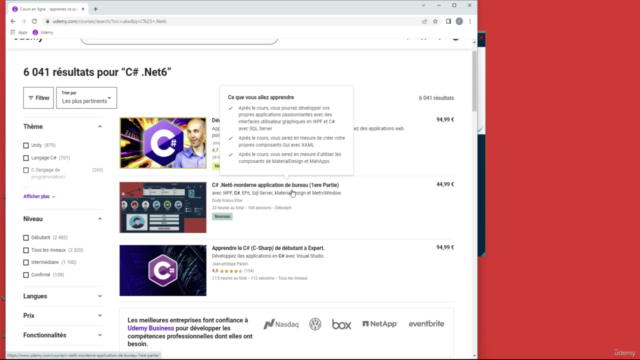Screen dimensions: 640x360
Task: Click the 94,99 € price of first course
Action: 445,120
